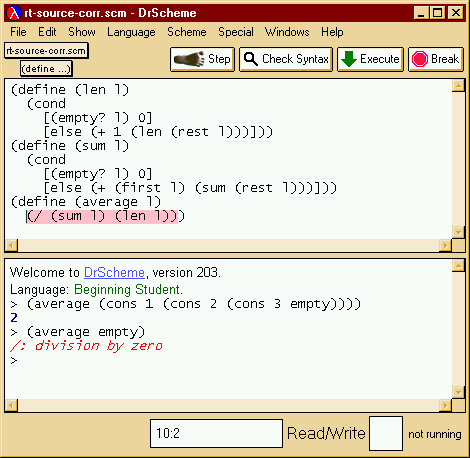Click interactions pane scroll-right arrow
This screenshot has height=458, width=470.
pyautogui.click(x=445, y=406)
